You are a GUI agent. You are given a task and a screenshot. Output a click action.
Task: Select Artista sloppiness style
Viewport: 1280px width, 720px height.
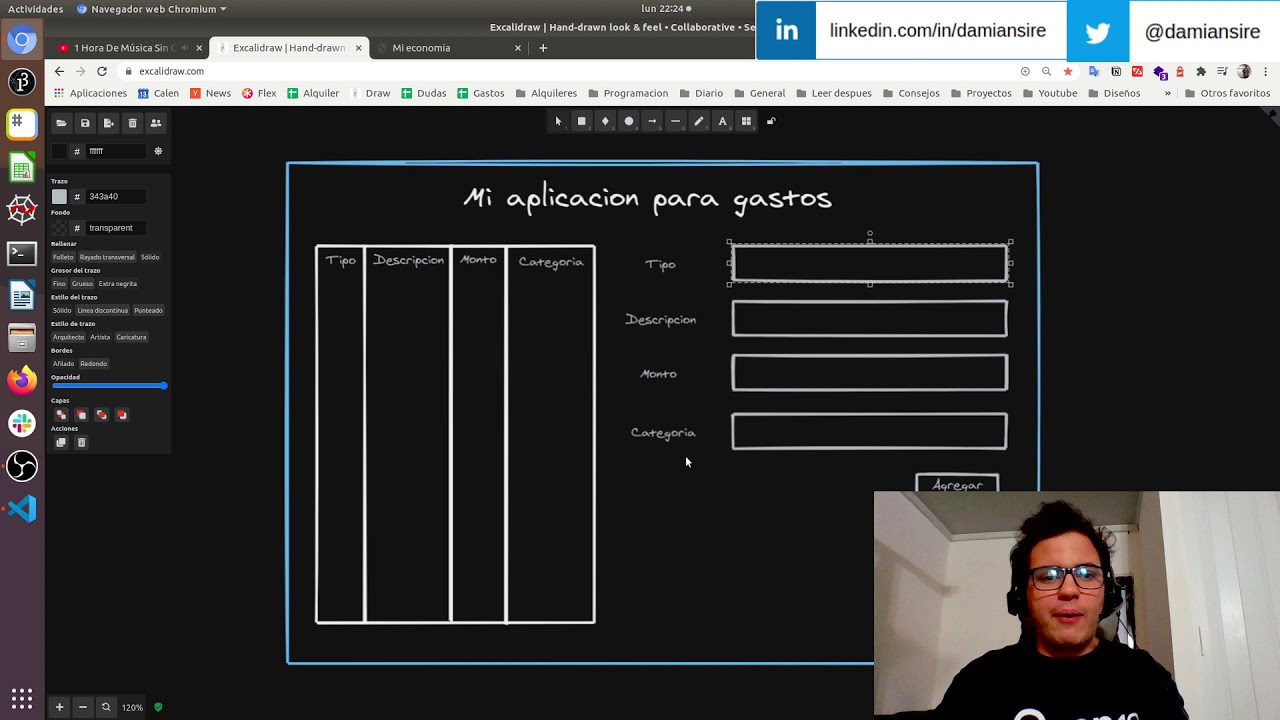pyautogui.click(x=100, y=337)
